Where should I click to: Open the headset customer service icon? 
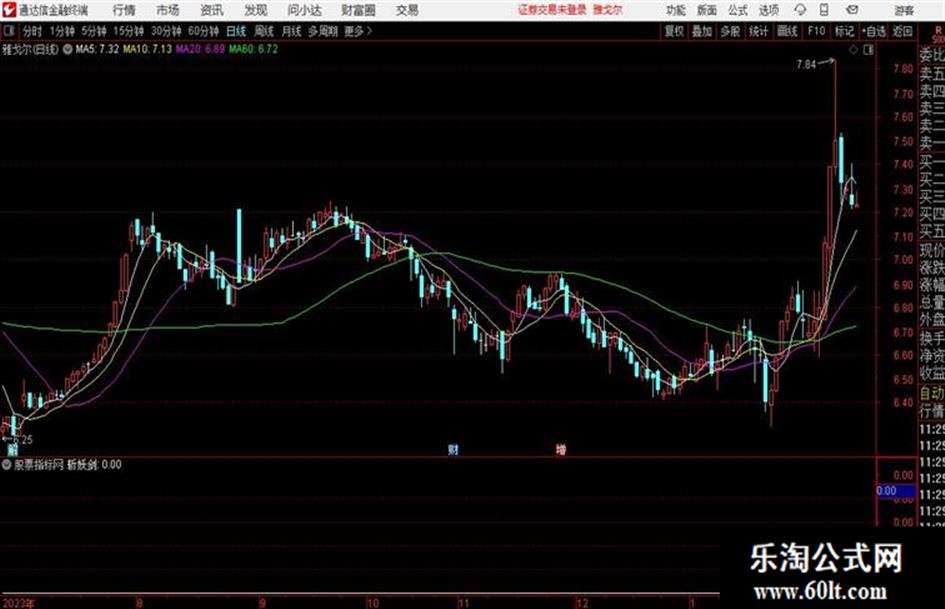tap(800, 10)
